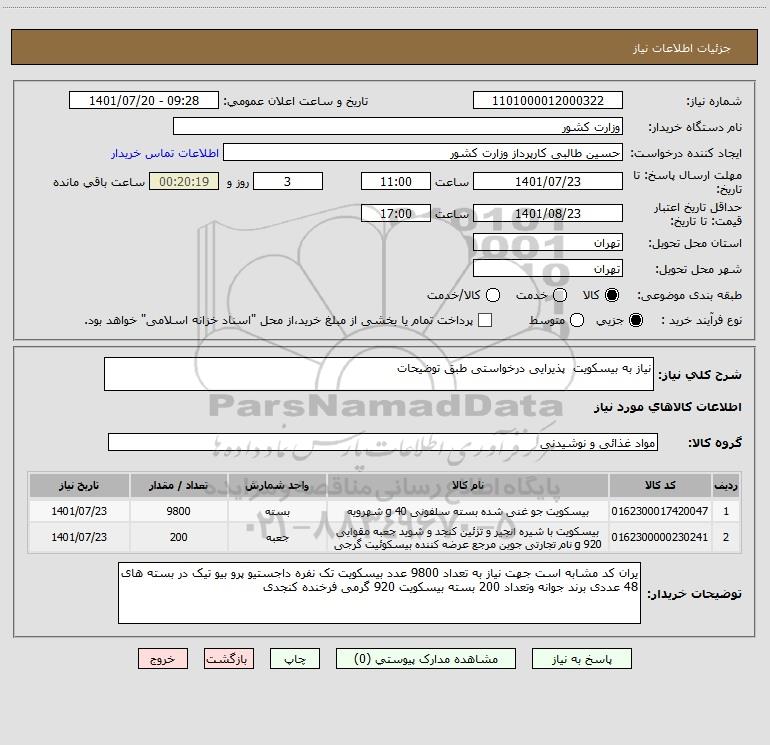Click the کد کالا column header

coord(660,485)
